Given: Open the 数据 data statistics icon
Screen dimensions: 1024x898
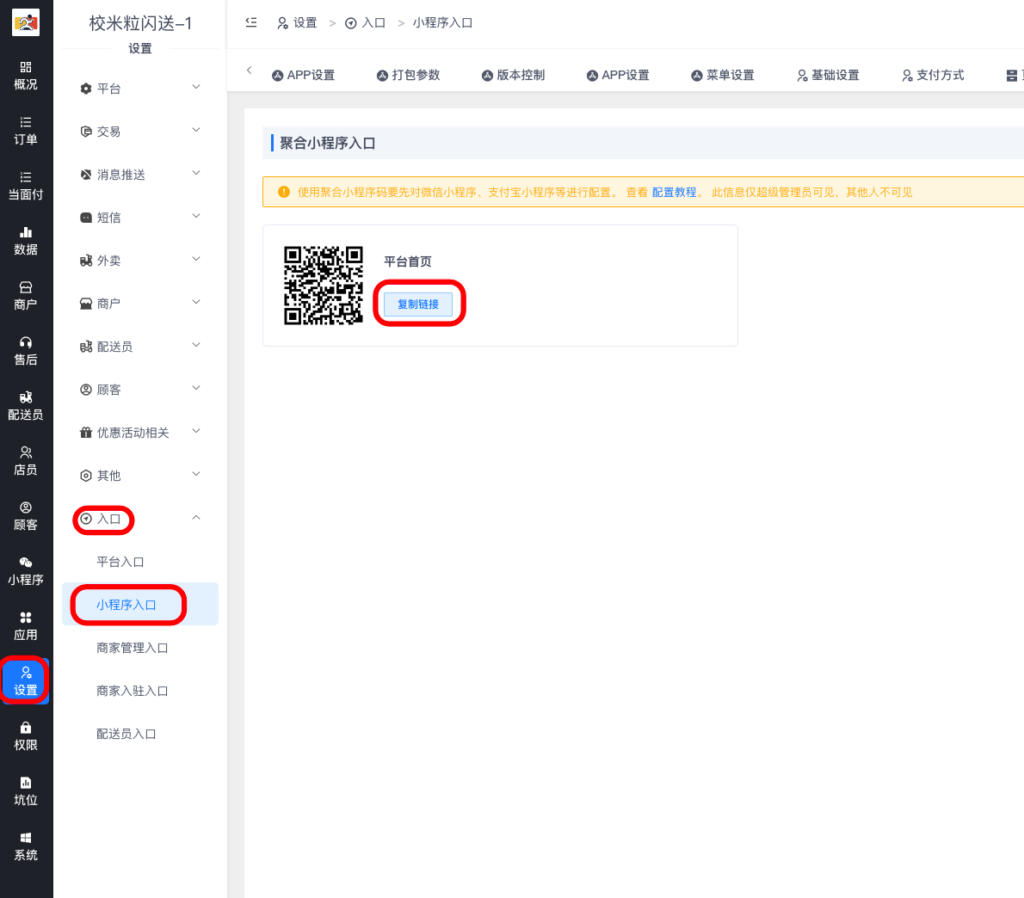Looking at the screenshot, I should point(26,240).
